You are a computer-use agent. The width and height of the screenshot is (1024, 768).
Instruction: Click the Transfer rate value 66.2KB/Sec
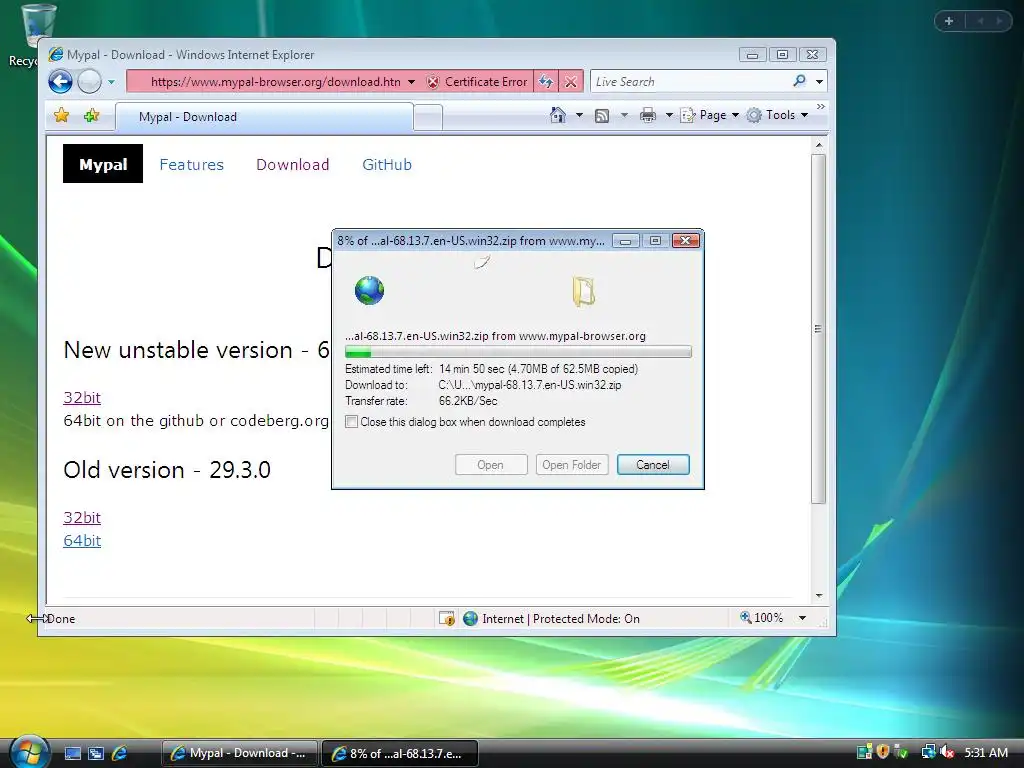pyautogui.click(x=468, y=401)
